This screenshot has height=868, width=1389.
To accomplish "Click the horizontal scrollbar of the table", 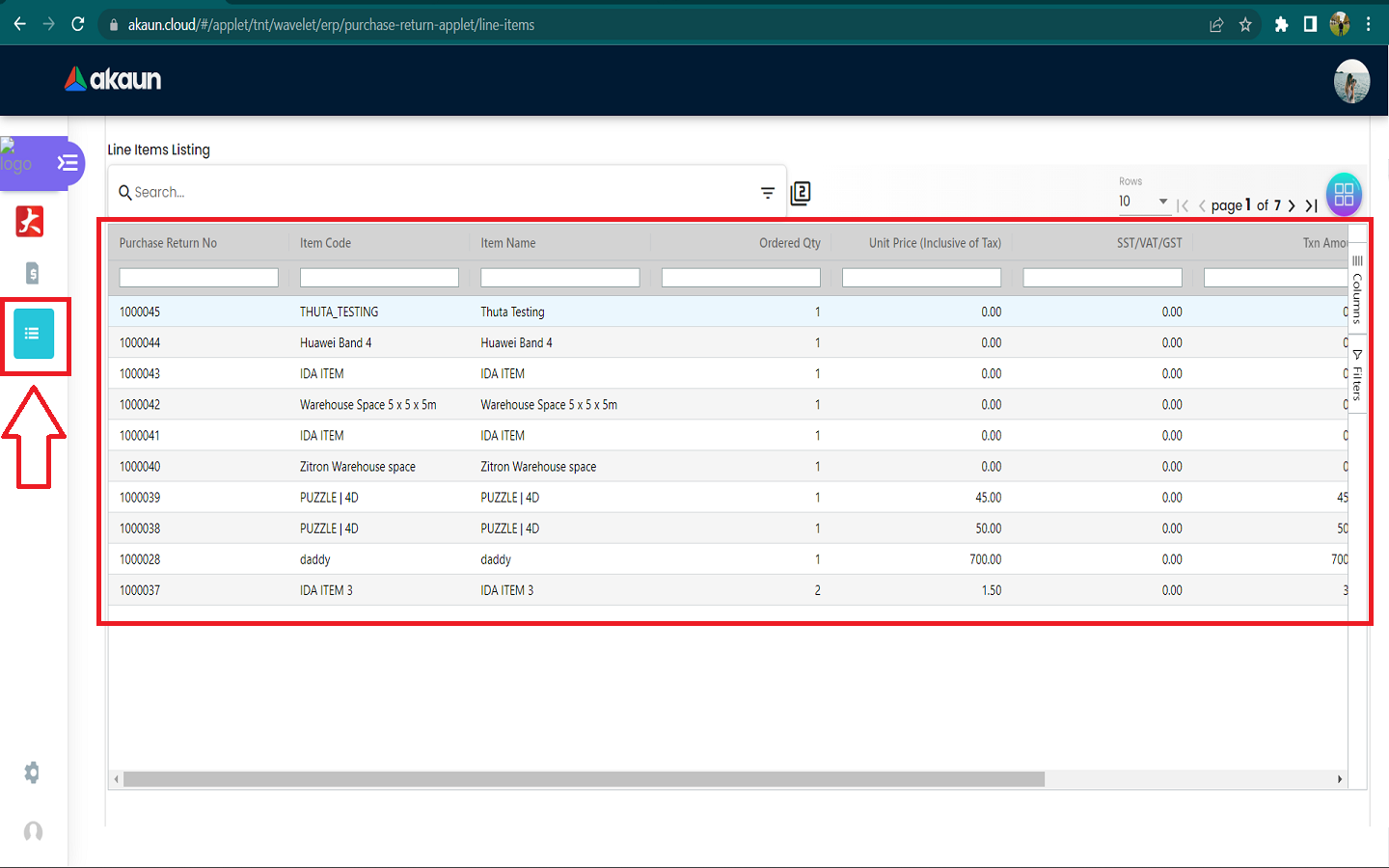I will (x=584, y=779).
